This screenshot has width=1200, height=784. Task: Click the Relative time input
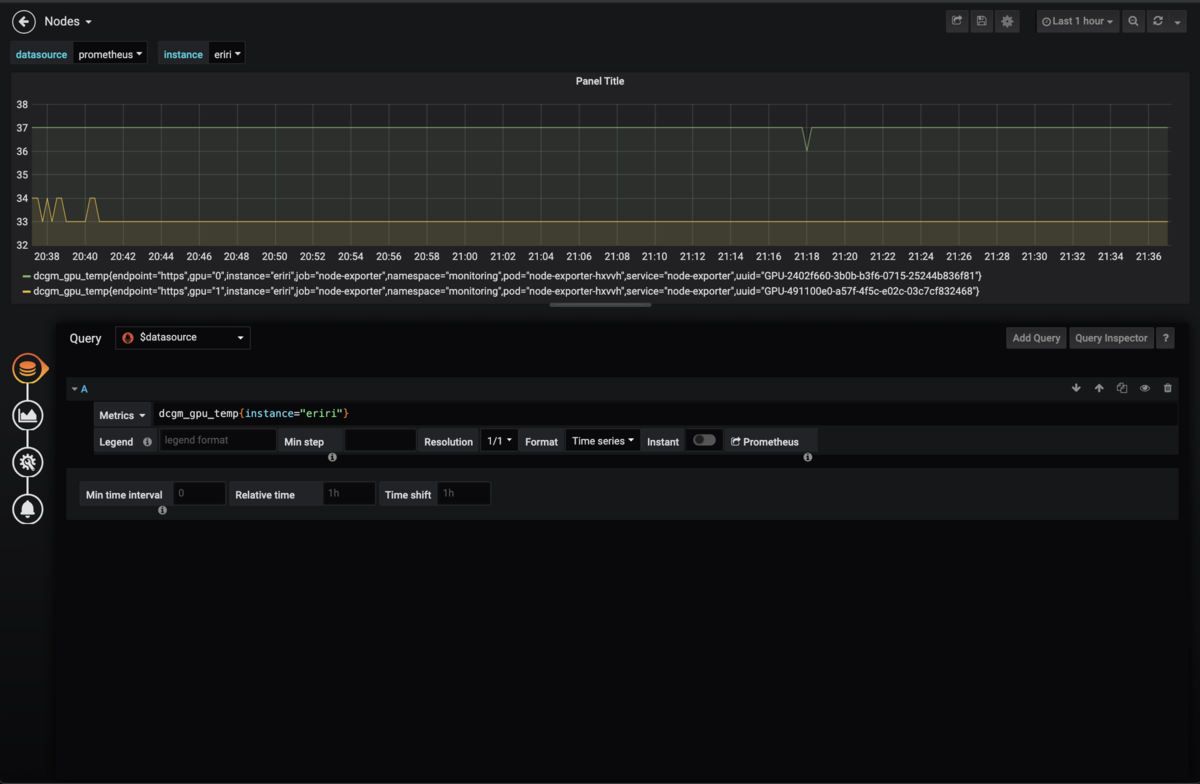point(349,493)
